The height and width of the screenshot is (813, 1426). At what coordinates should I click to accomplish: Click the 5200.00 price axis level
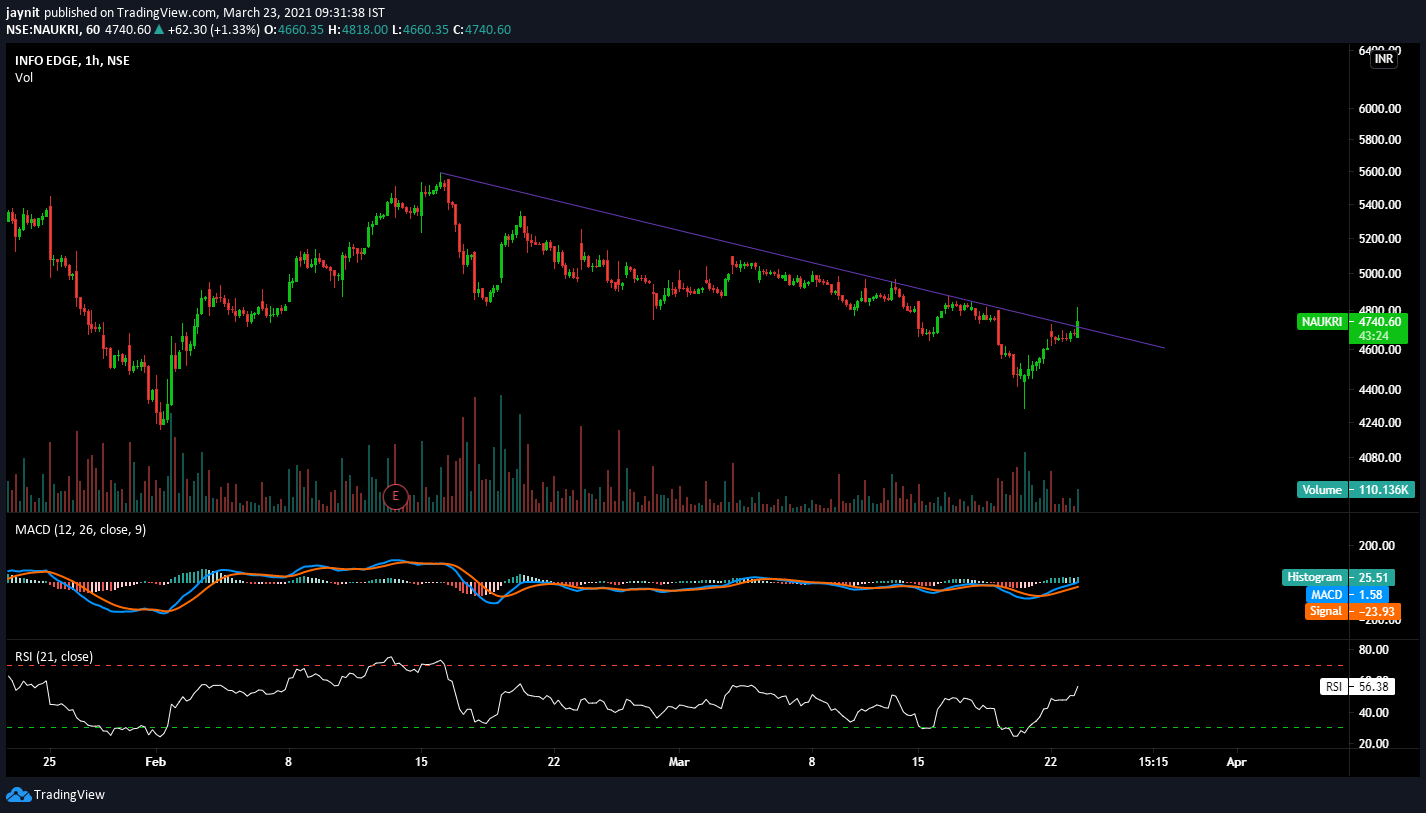[x=1379, y=239]
